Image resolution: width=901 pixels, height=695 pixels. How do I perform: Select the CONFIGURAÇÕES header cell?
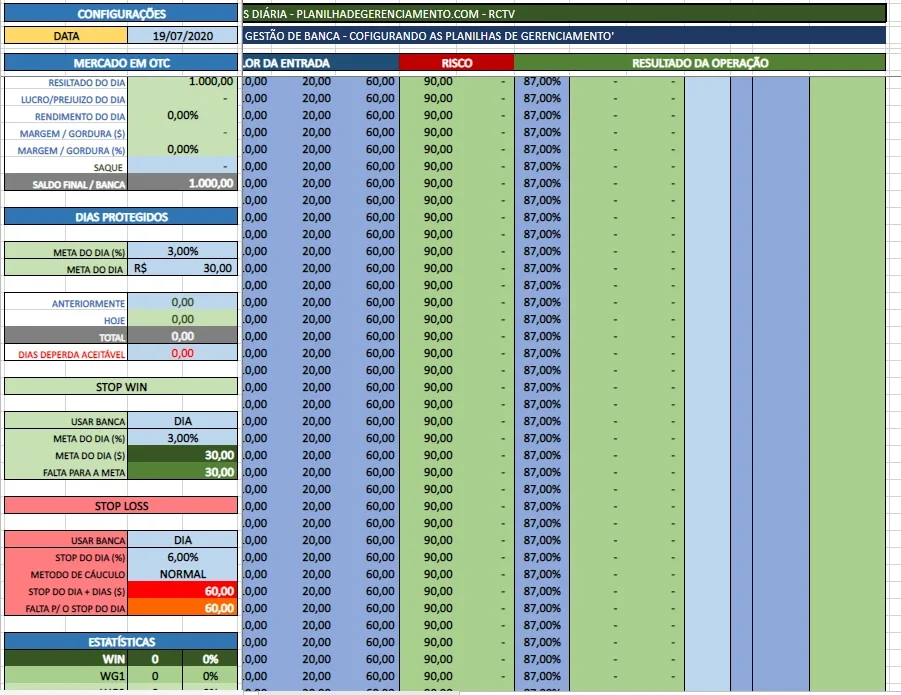tap(121, 14)
